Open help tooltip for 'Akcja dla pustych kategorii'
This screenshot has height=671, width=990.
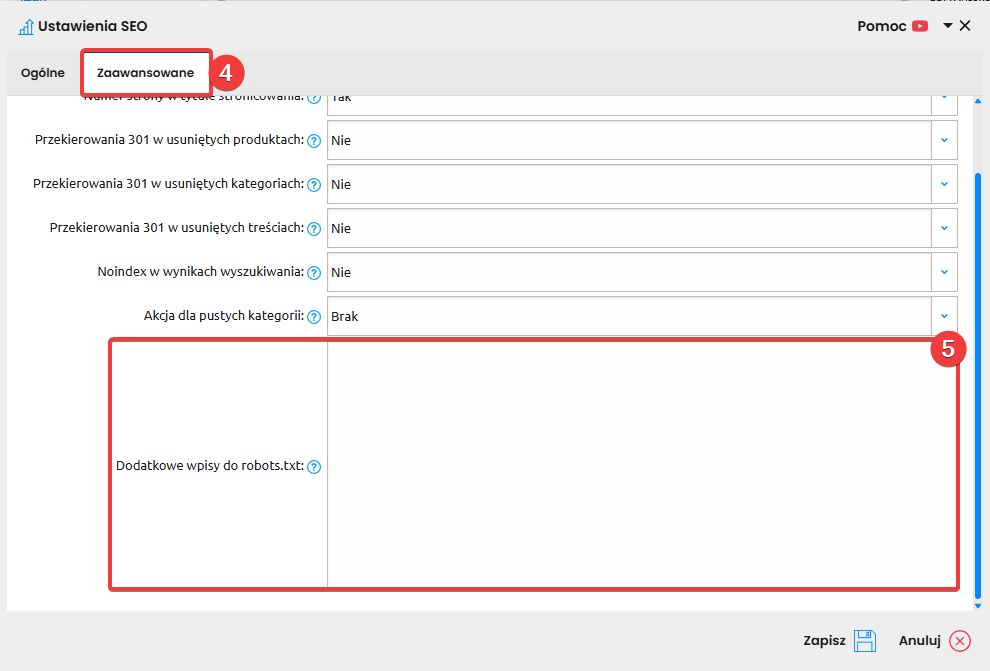pyautogui.click(x=314, y=317)
